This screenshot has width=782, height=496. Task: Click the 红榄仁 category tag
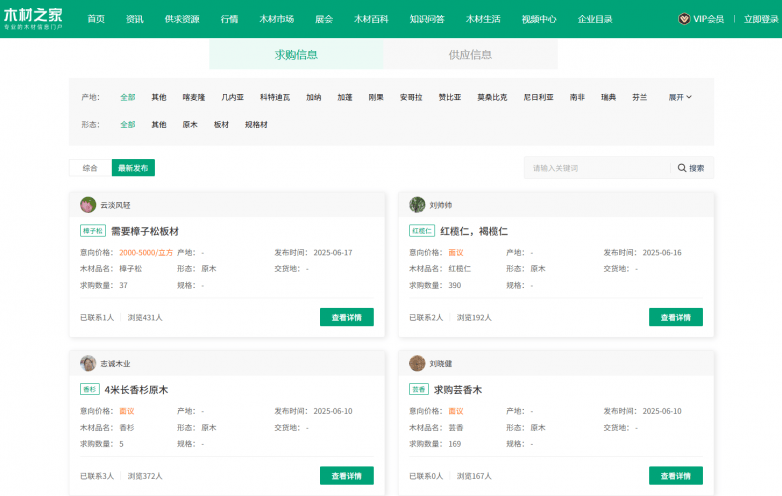[422, 231]
